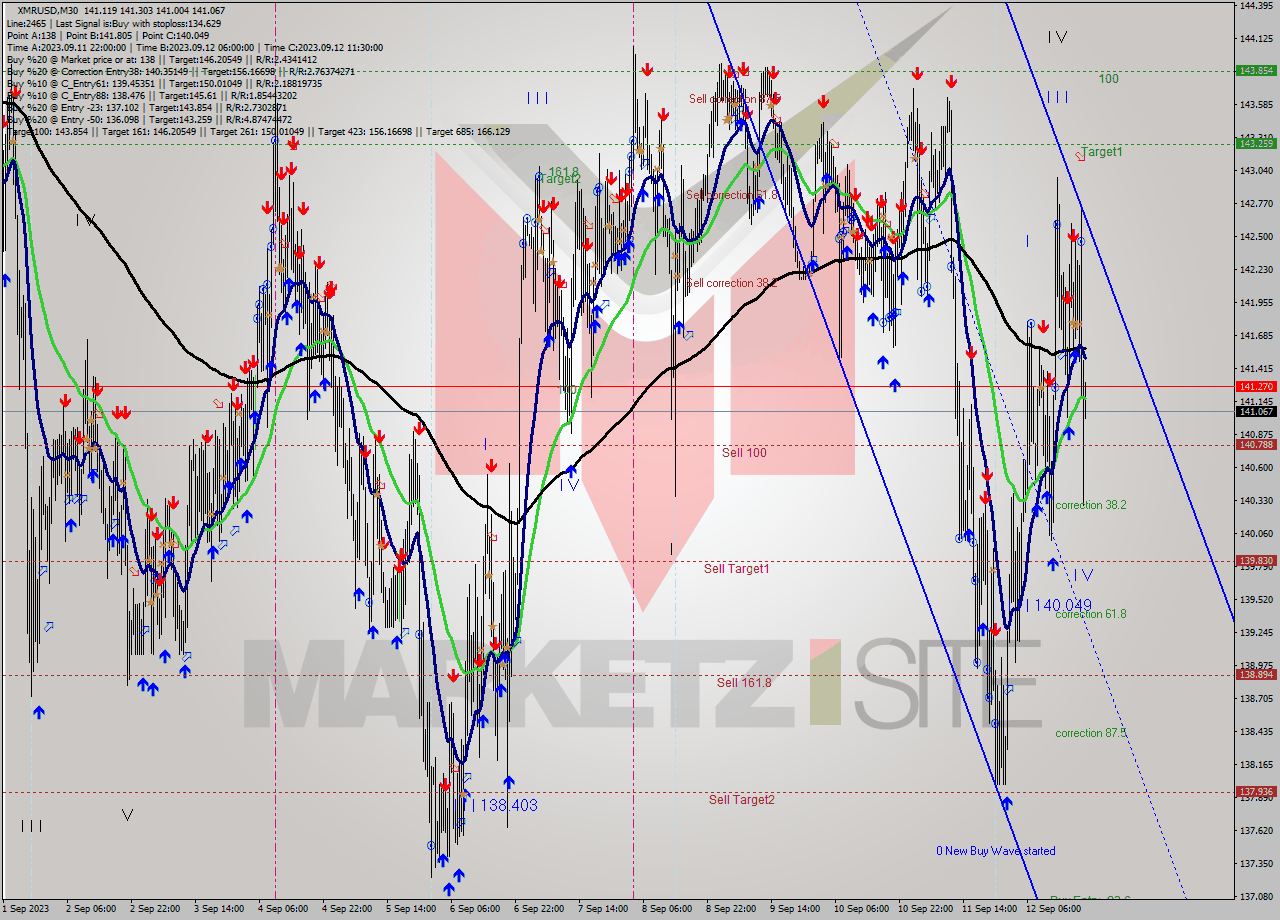
Task: Click the '6 Sep 22:00' time label
Action: (539, 909)
